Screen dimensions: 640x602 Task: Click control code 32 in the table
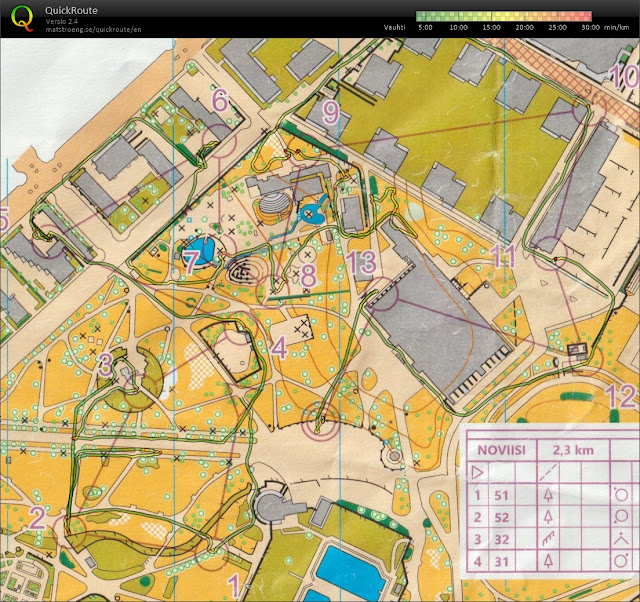pos(501,539)
